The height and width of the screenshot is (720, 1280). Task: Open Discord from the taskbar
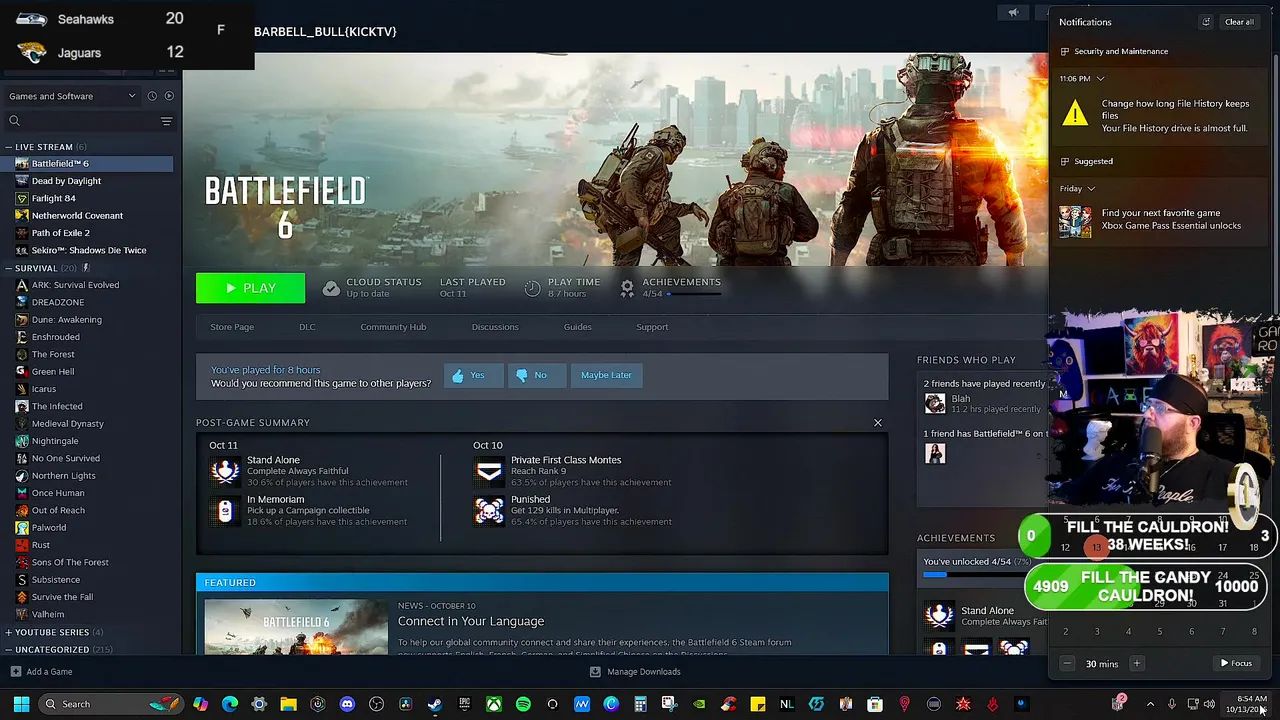coord(347,704)
